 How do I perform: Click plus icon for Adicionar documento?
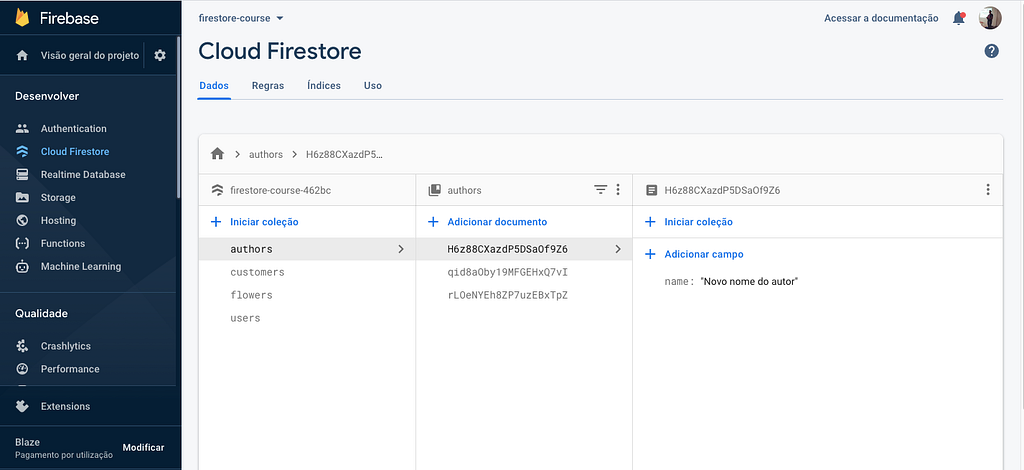432,222
